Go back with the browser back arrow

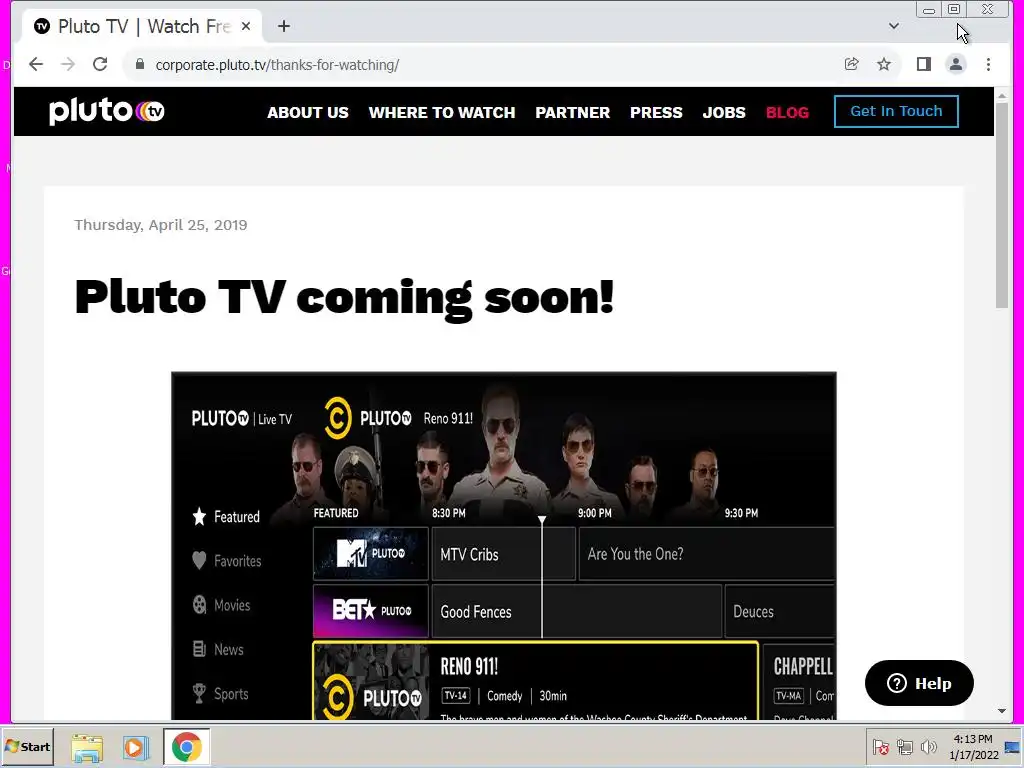[x=36, y=64]
